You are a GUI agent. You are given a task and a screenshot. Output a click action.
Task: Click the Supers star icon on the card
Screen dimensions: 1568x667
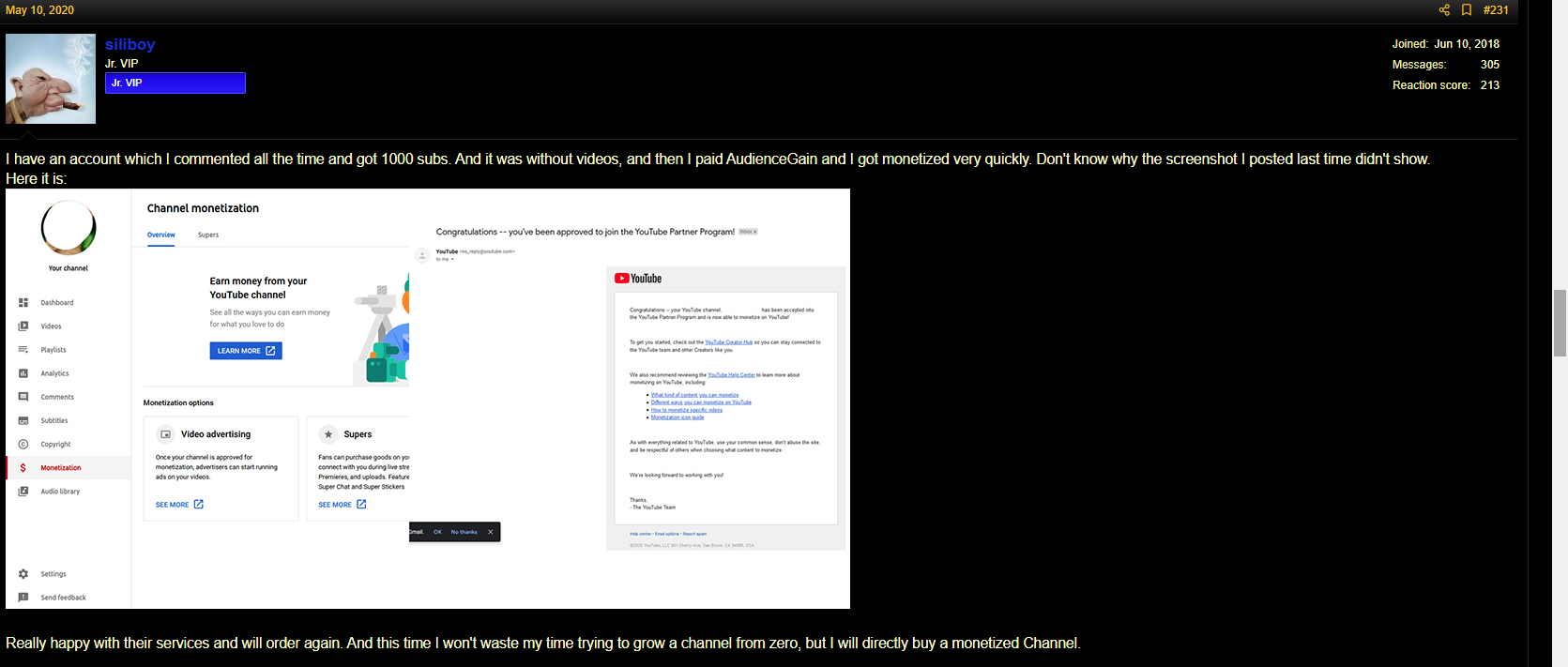328,434
